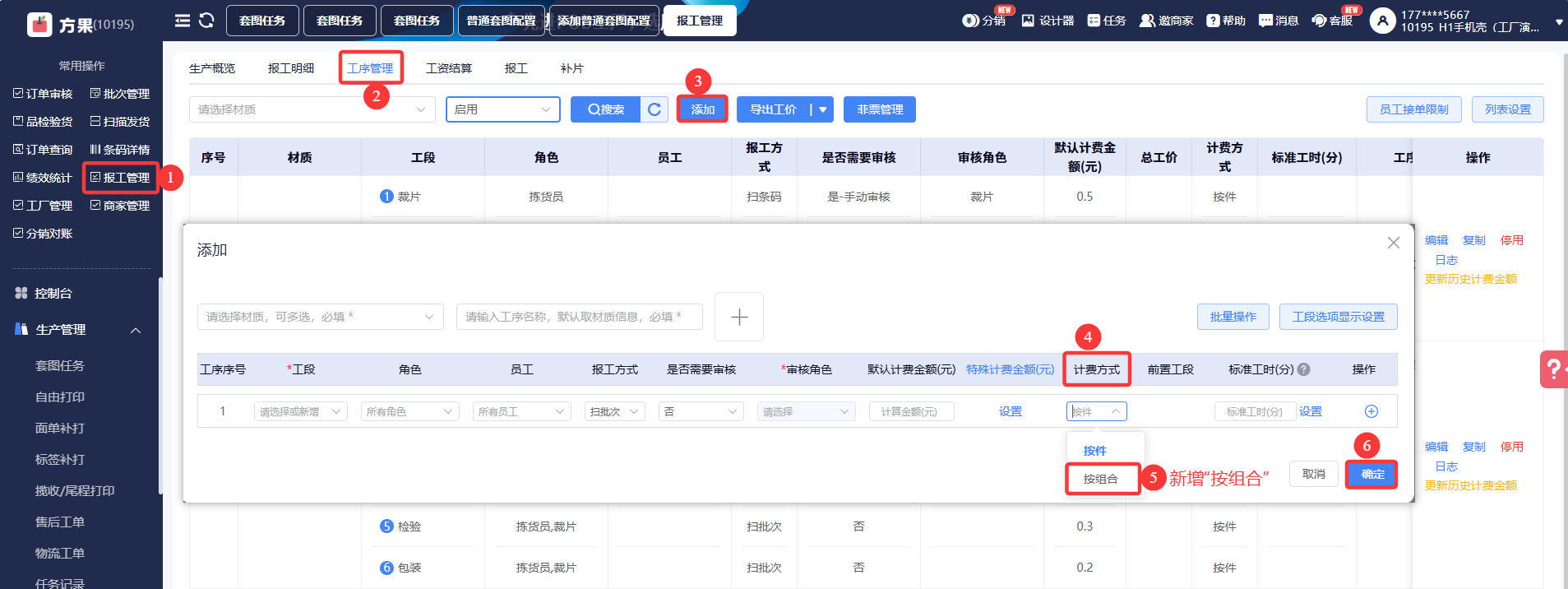The height and width of the screenshot is (589, 1568).
Task: Open 订单审核 shortcut
Action: coord(43,94)
